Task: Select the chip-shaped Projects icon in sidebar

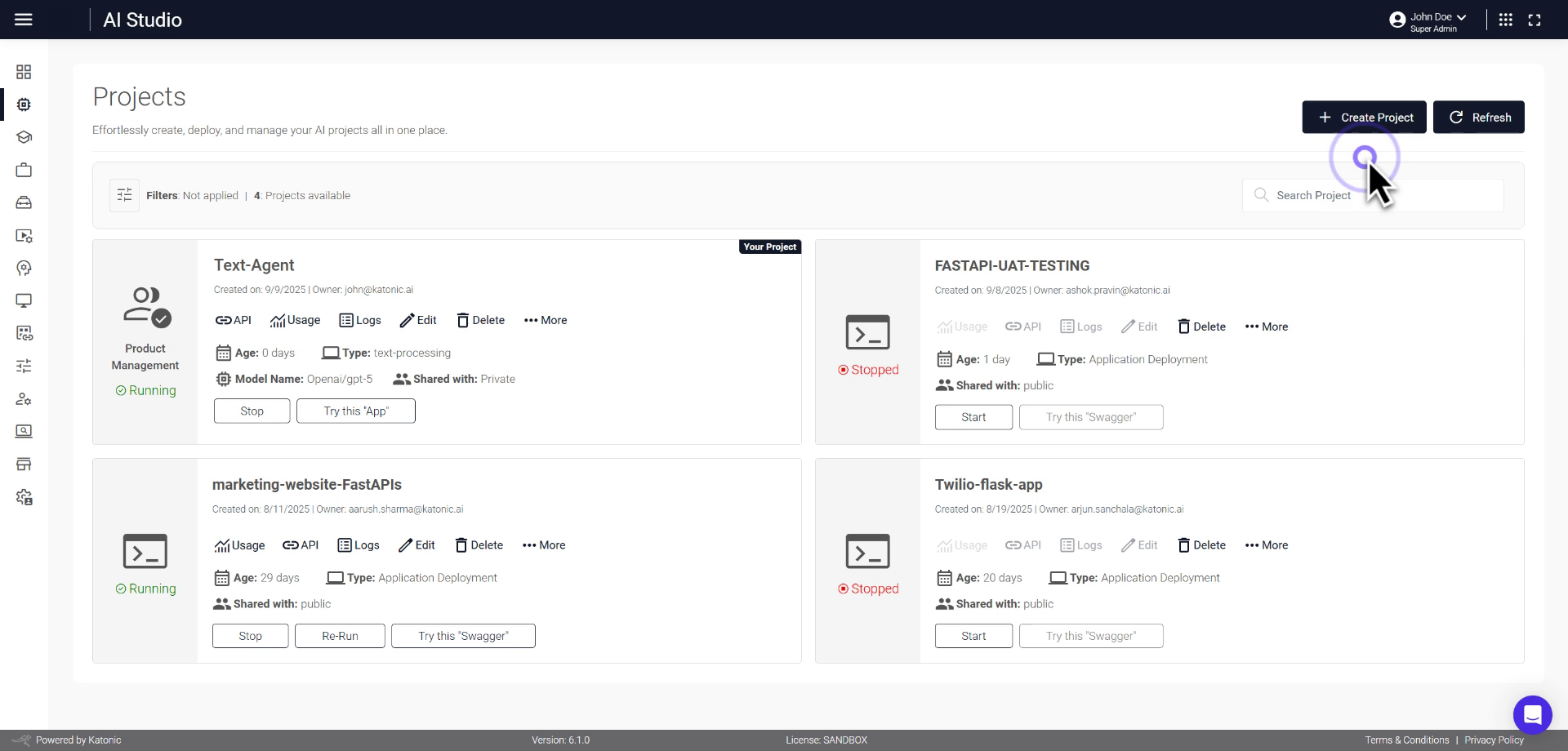Action: coord(24,104)
